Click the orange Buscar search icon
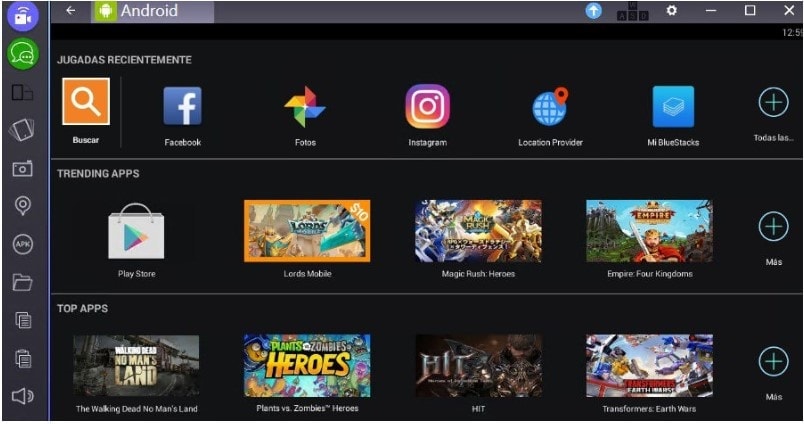Image resolution: width=804 pixels, height=424 pixels. click(x=86, y=102)
